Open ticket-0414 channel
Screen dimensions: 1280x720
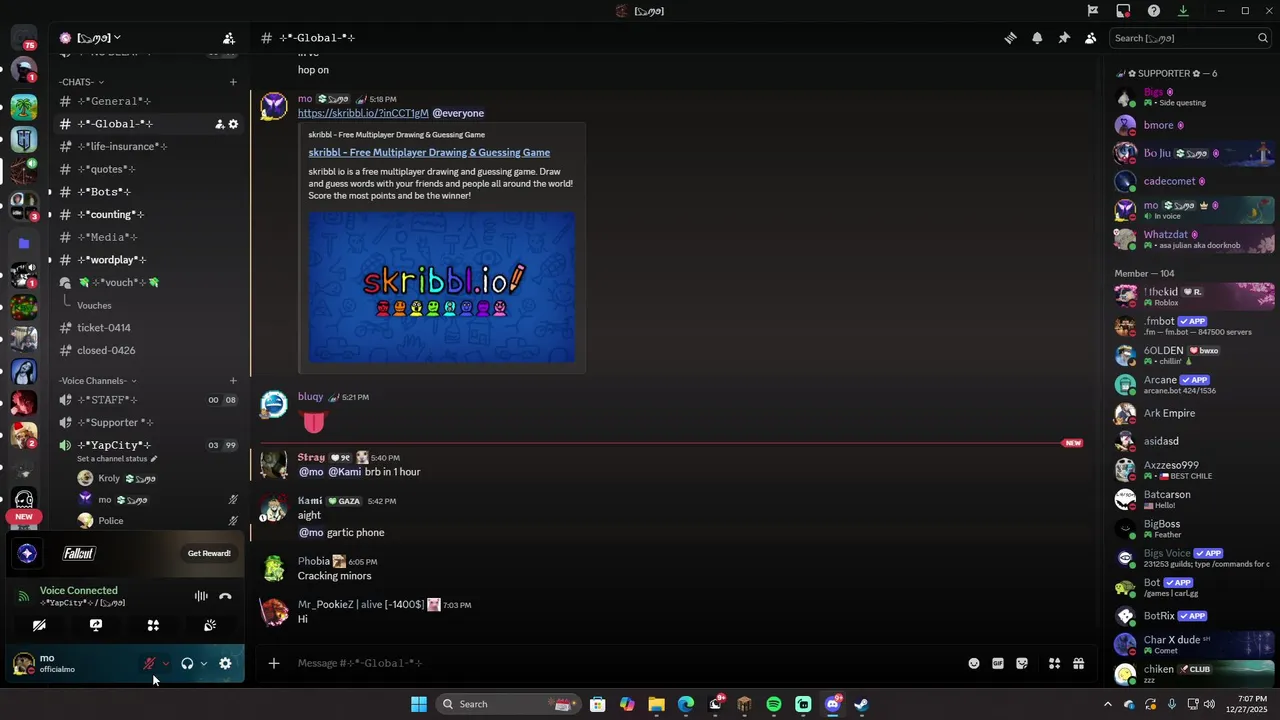148,328
